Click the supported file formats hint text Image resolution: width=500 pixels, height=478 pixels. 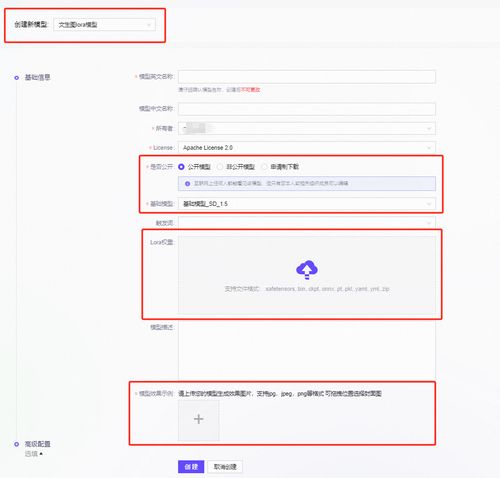pos(307,289)
